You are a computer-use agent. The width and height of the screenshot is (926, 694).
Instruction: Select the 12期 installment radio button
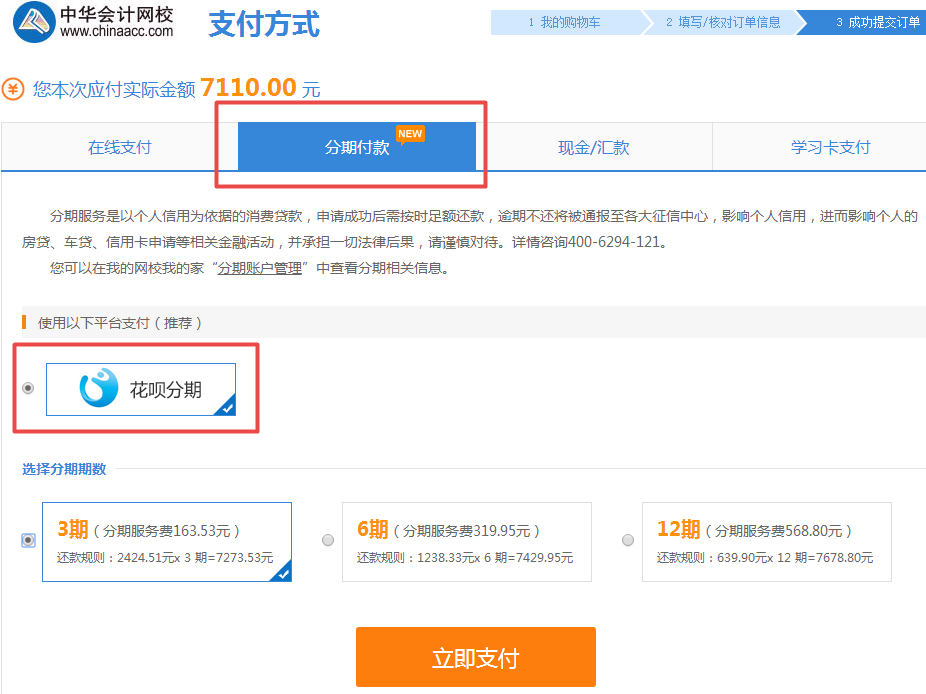(628, 540)
